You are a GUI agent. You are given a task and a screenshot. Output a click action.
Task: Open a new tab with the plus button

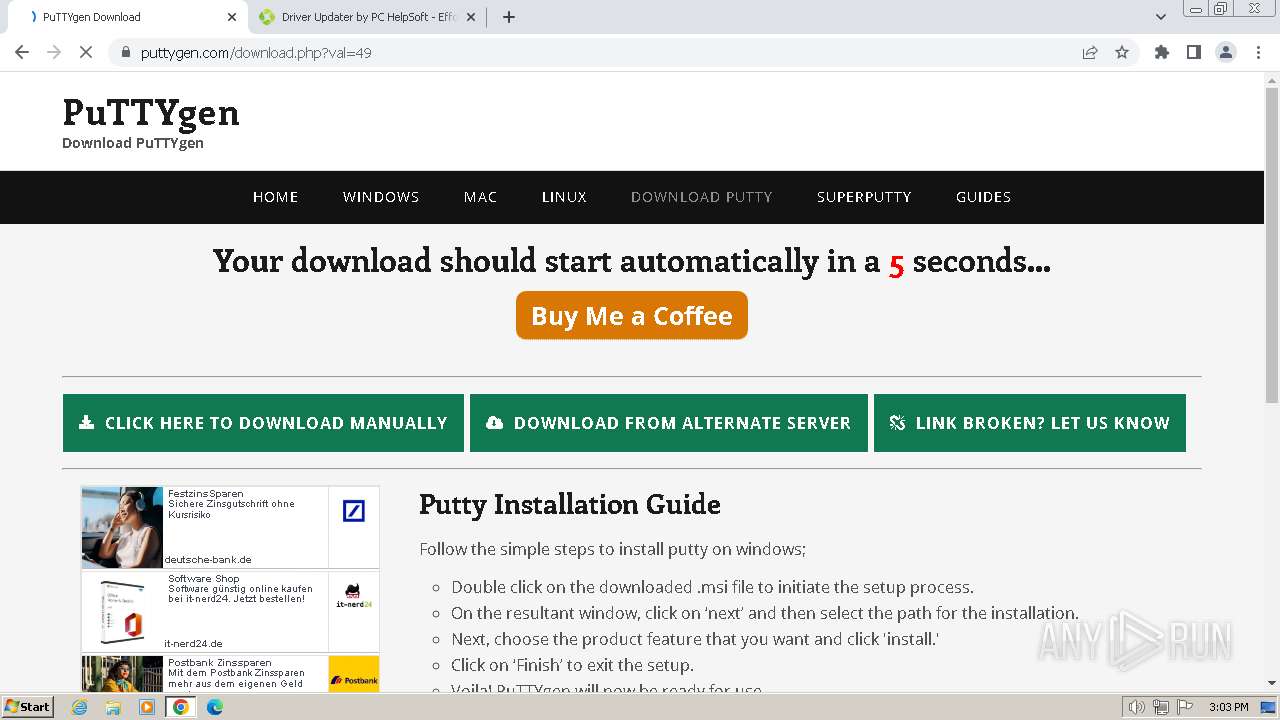coord(509,17)
